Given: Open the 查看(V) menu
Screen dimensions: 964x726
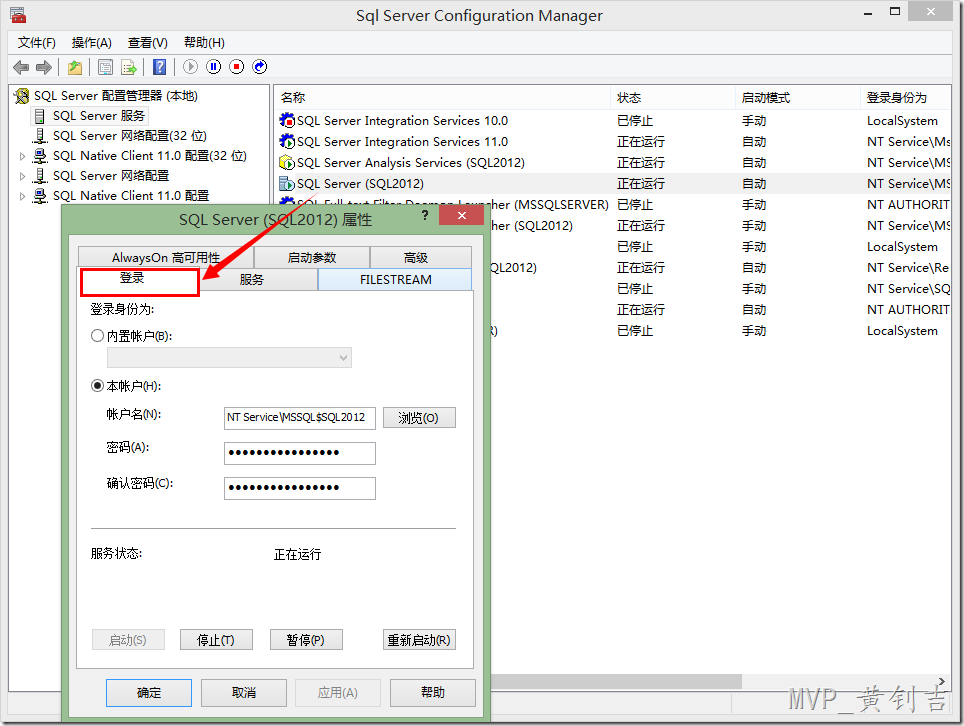Looking at the screenshot, I should click(x=148, y=42).
